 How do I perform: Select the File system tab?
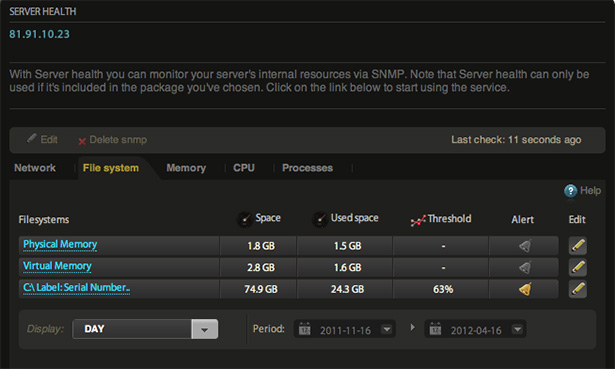coord(111,168)
